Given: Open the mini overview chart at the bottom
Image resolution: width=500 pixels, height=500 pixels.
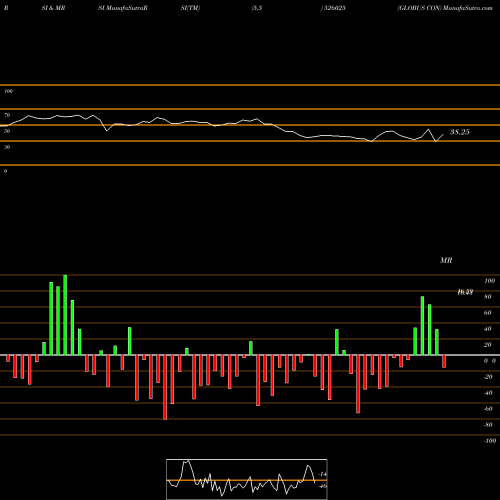Looking at the screenshot, I should 247,479.
